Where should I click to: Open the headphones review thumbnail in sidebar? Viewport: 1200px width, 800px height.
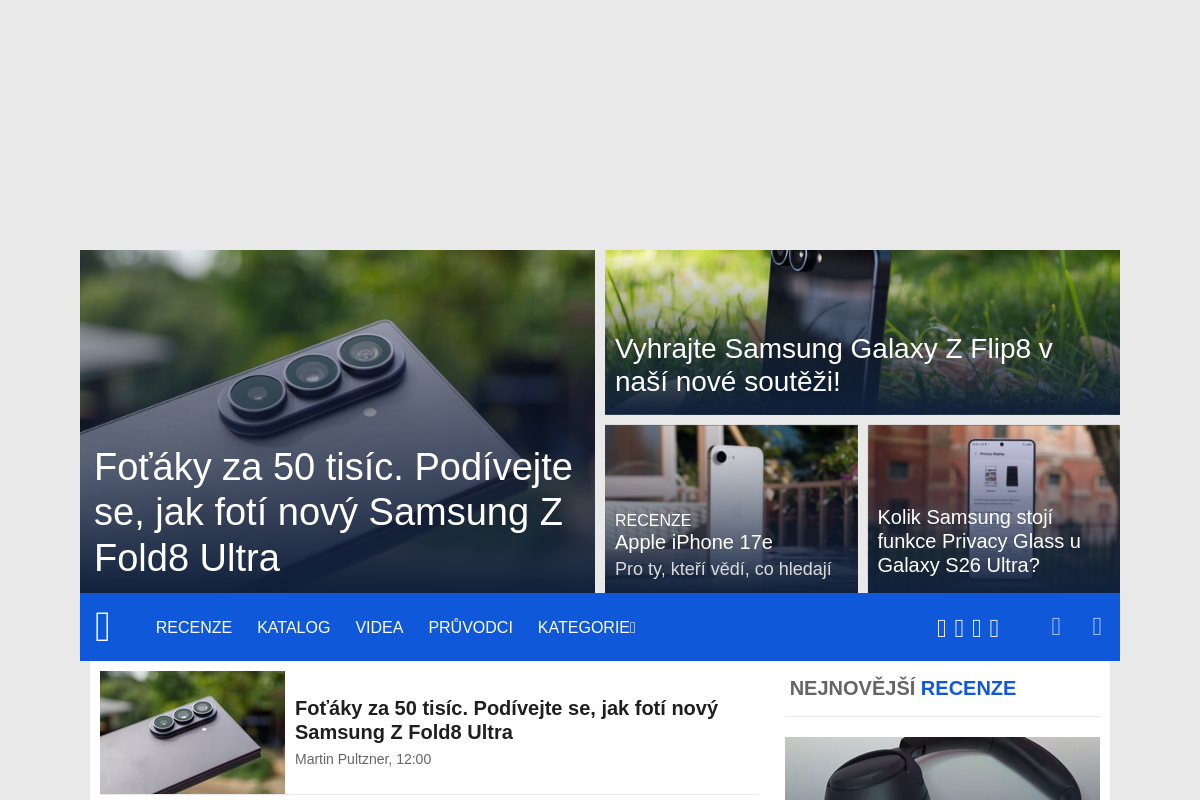tap(942, 768)
